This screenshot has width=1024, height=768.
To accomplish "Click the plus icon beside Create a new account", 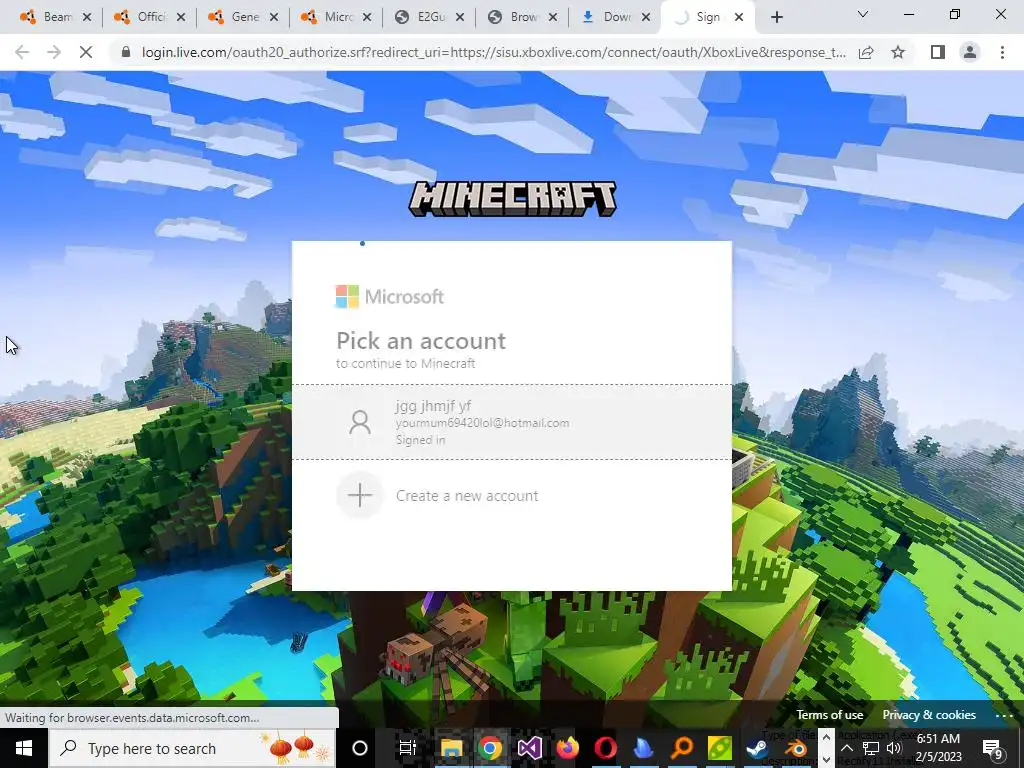I will (359, 496).
